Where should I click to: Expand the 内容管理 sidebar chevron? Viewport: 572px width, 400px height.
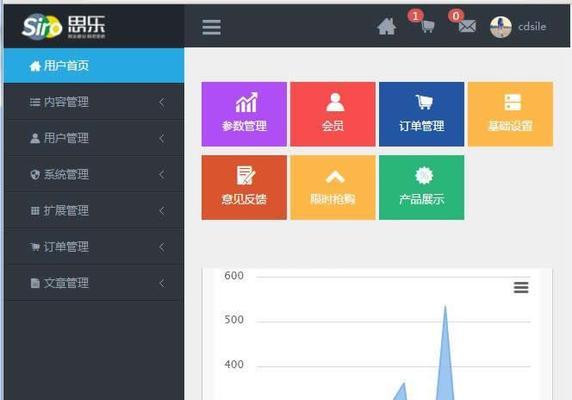click(162, 102)
